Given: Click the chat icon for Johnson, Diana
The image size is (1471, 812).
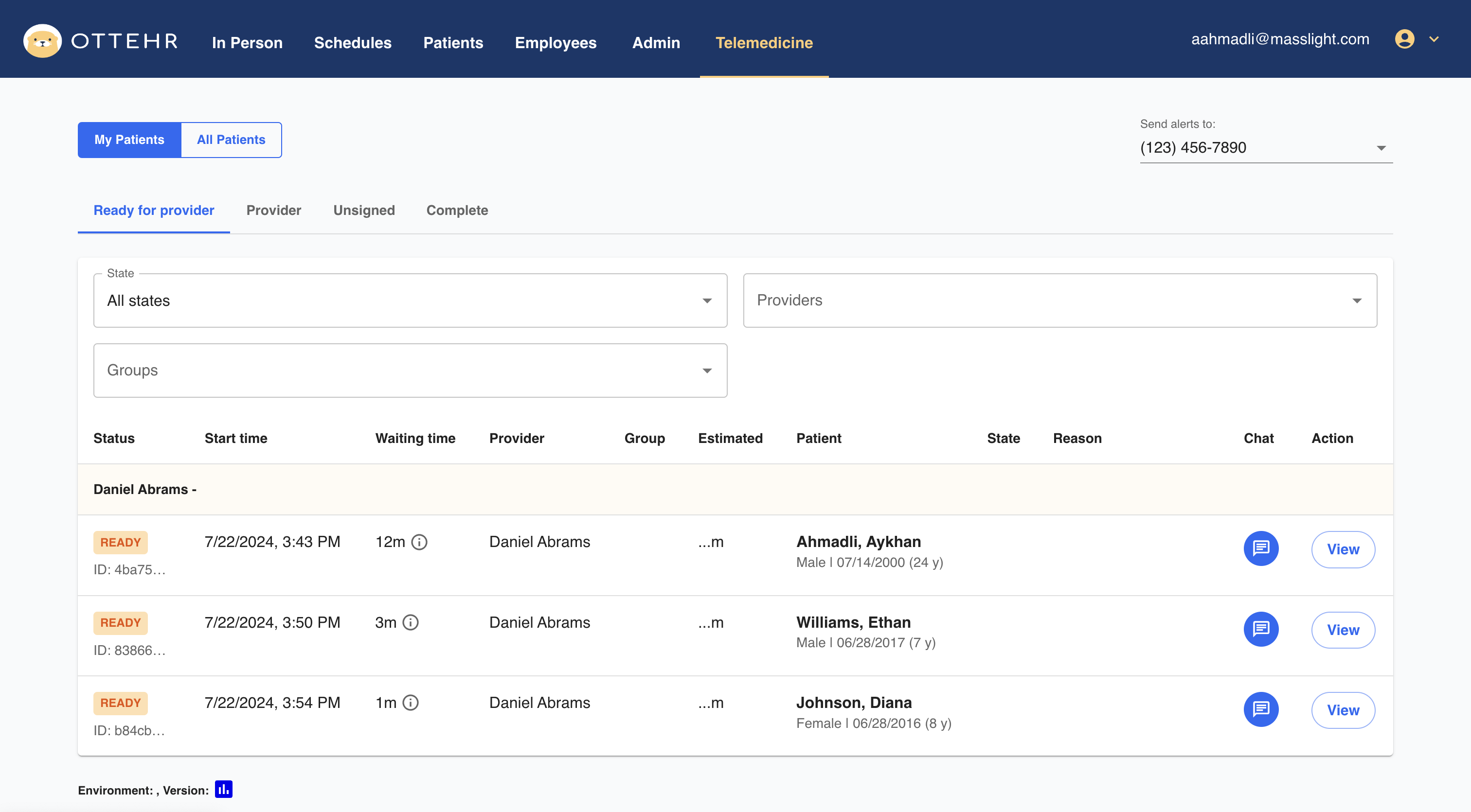Looking at the screenshot, I should [x=1260, y=710].
